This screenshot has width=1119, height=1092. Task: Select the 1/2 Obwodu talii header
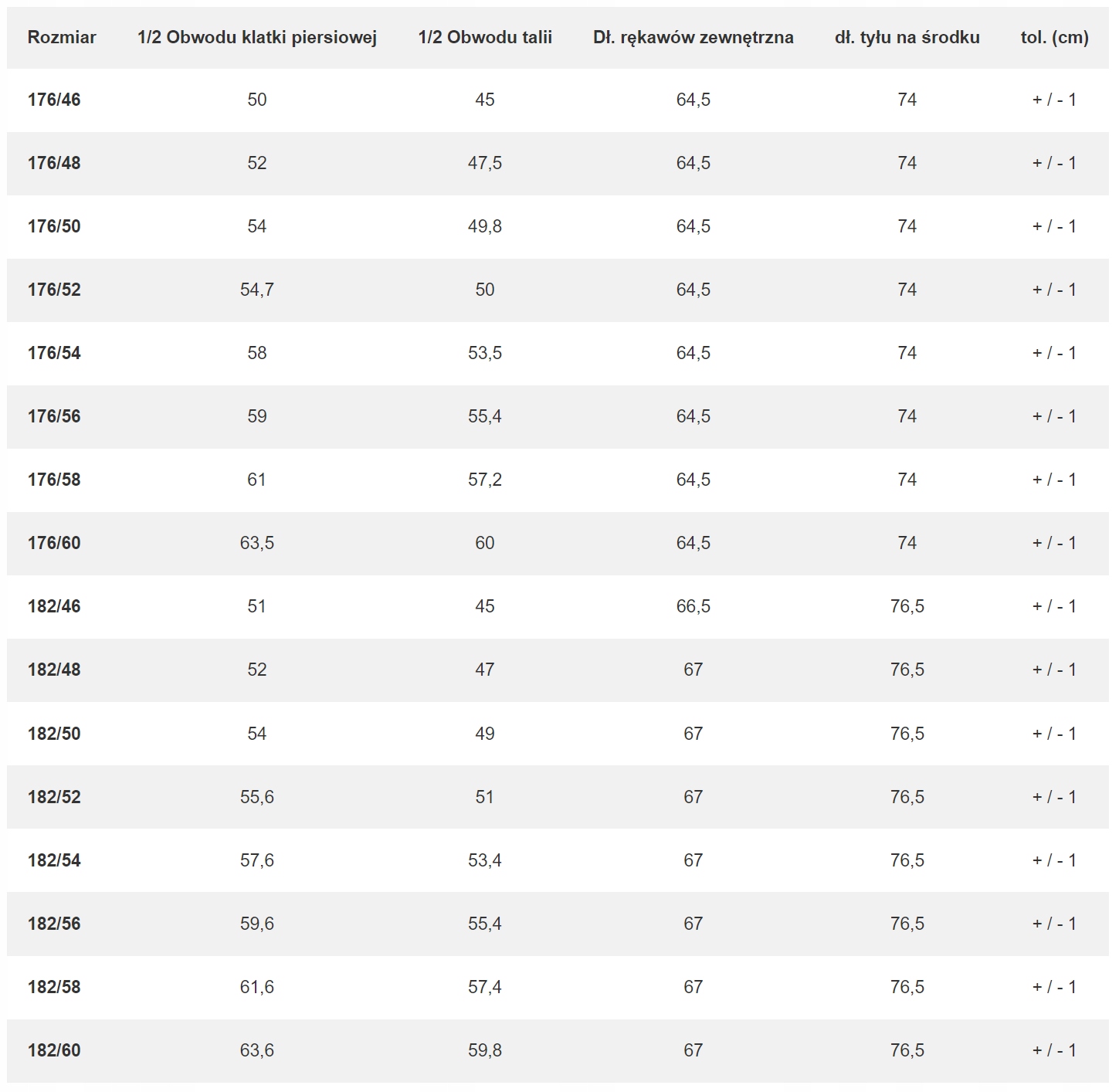(x=485, y=37)
